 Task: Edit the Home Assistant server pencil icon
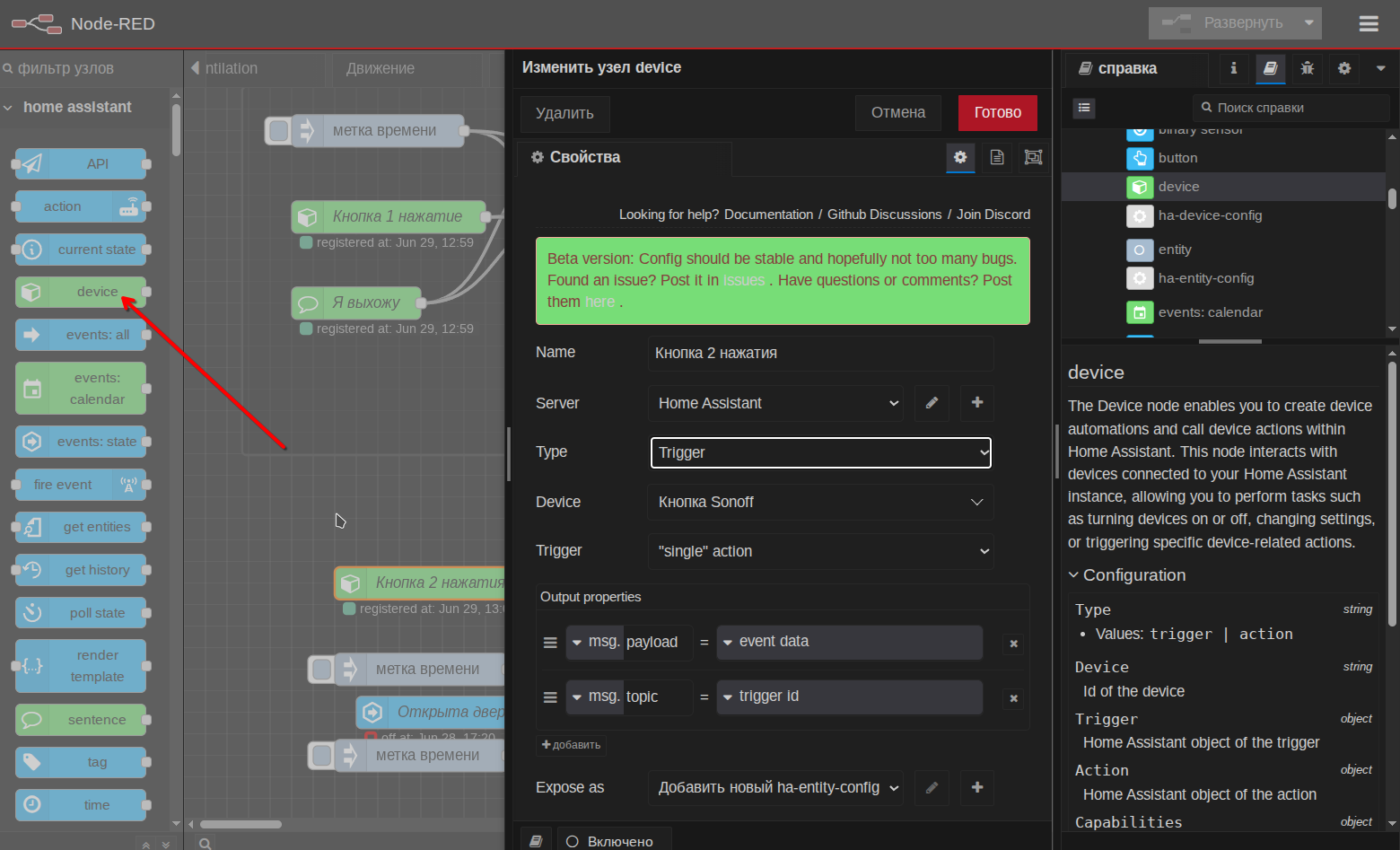click(932, 403)
